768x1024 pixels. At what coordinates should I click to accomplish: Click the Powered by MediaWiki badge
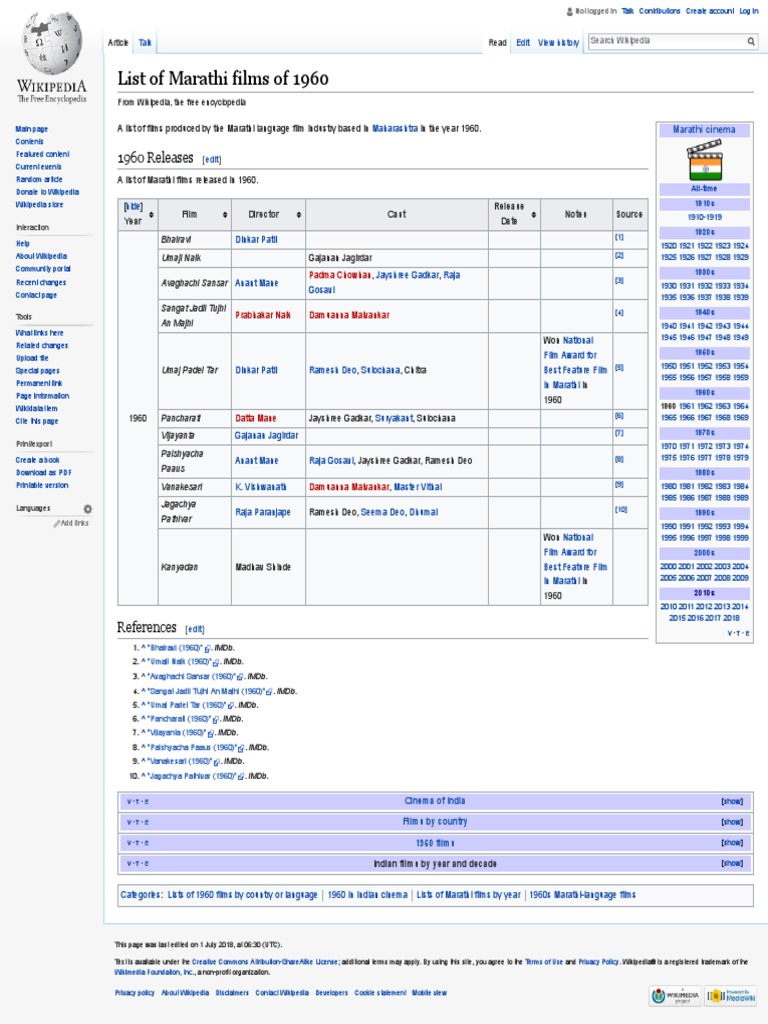click(x=731, y=996)
